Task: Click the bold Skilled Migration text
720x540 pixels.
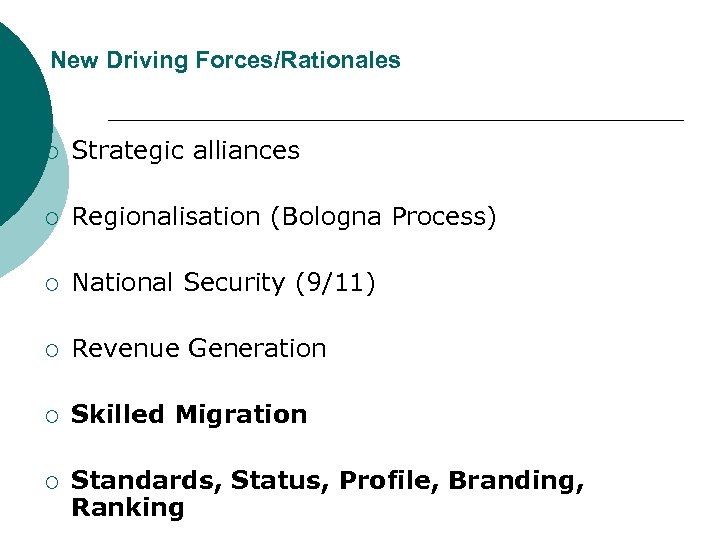Action: pos(189,415)
